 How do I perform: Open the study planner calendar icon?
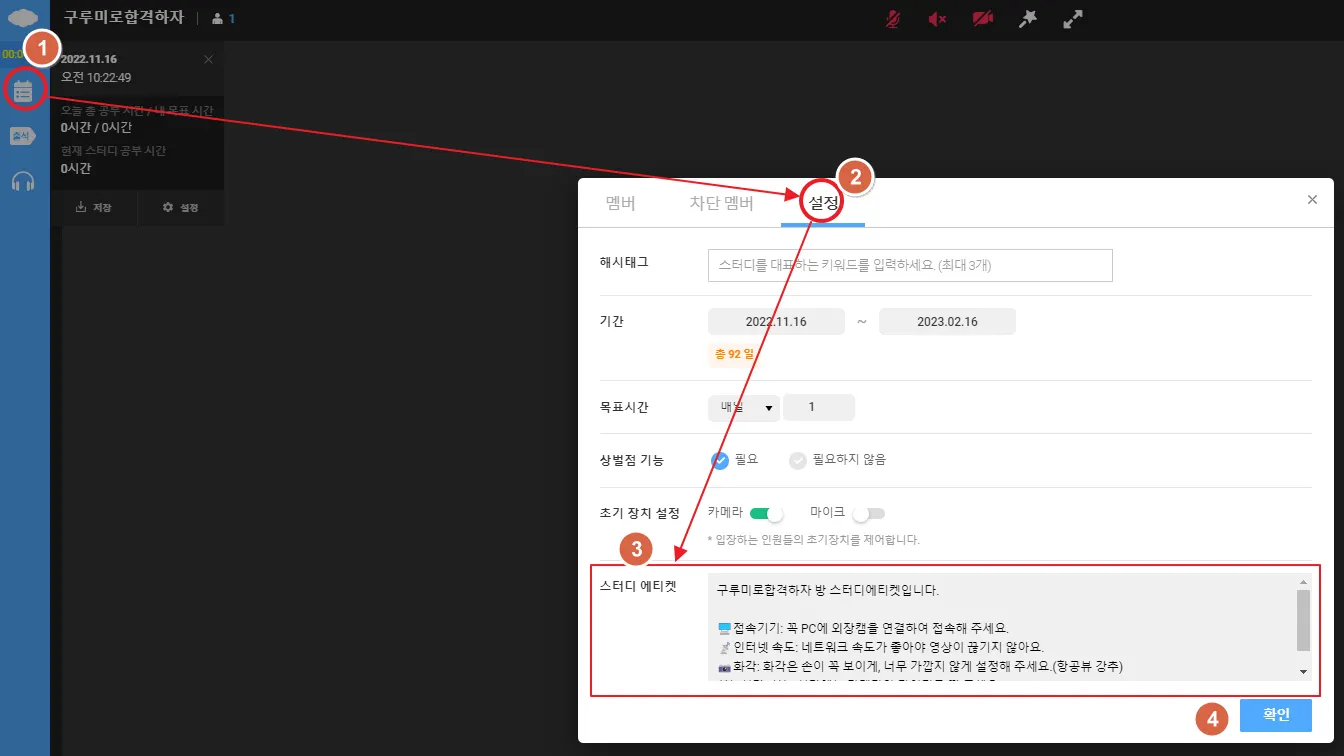23,91
